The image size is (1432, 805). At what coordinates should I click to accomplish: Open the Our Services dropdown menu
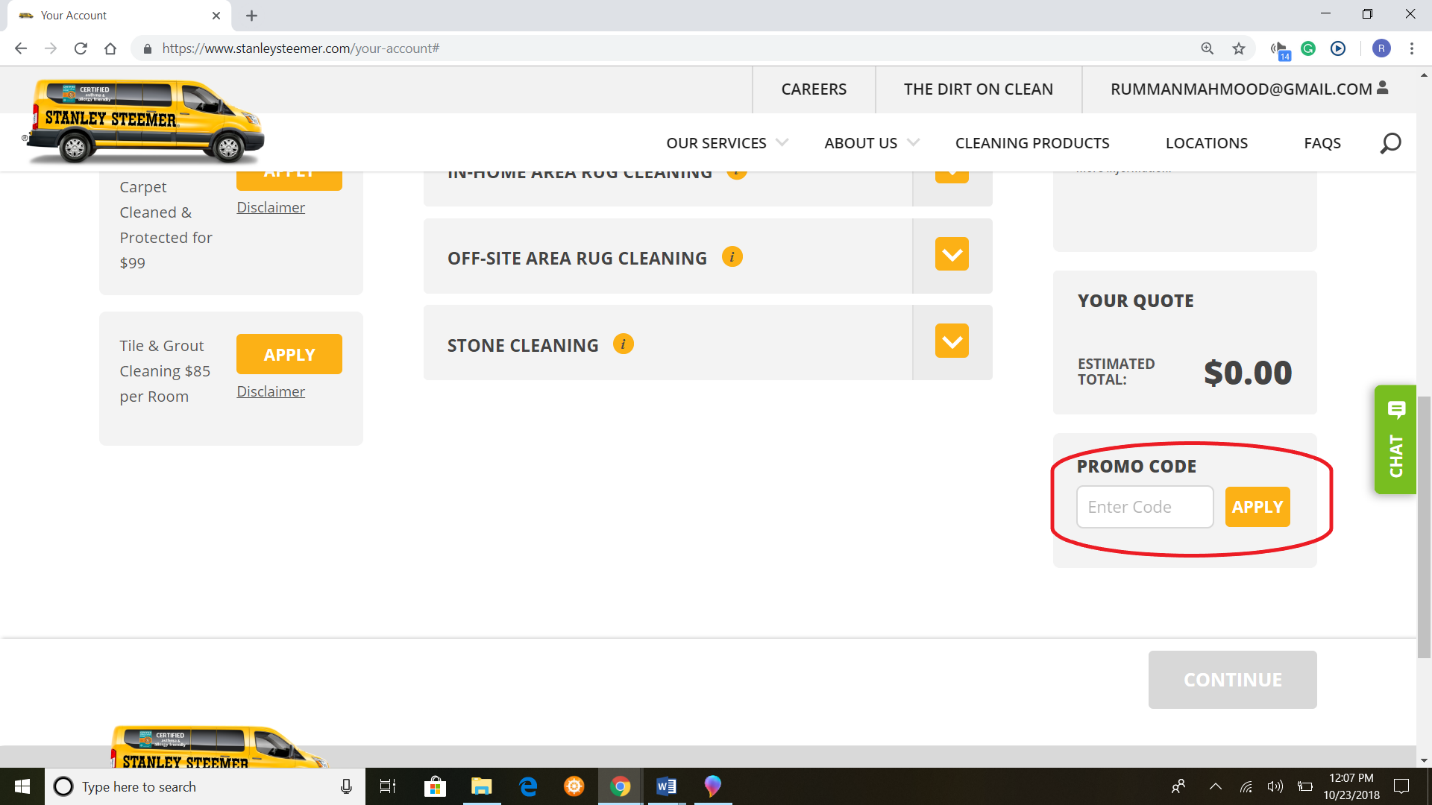tap(727, 143)
